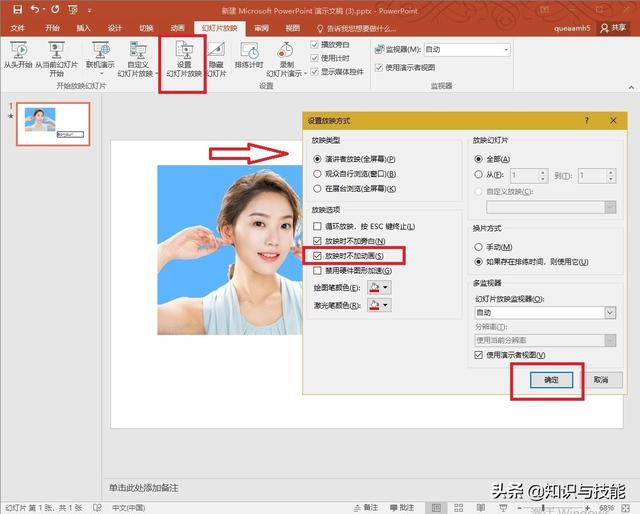Open the 文件 menu tab
Screen dimensions: 640x514
(x=18, y=28)
